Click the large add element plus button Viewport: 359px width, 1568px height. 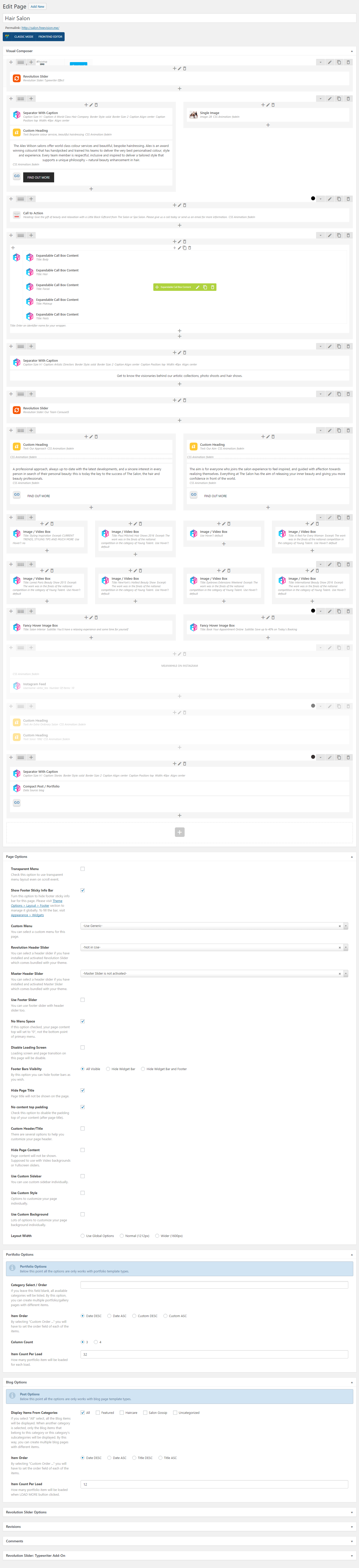[180, 832]
